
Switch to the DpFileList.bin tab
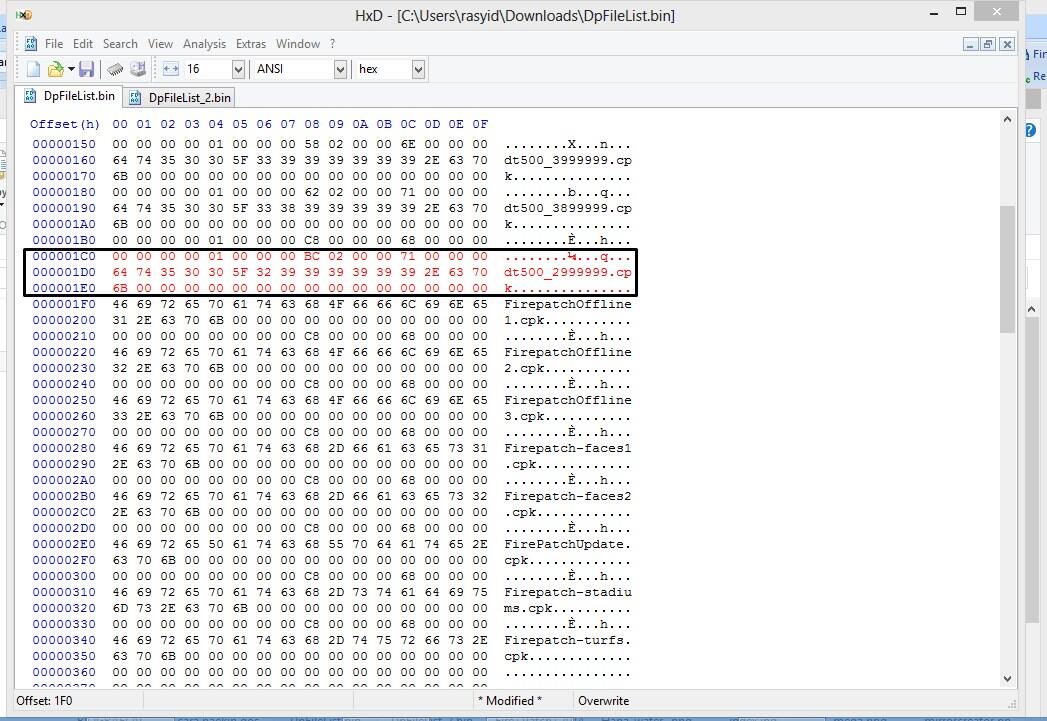tap(69, 95)
